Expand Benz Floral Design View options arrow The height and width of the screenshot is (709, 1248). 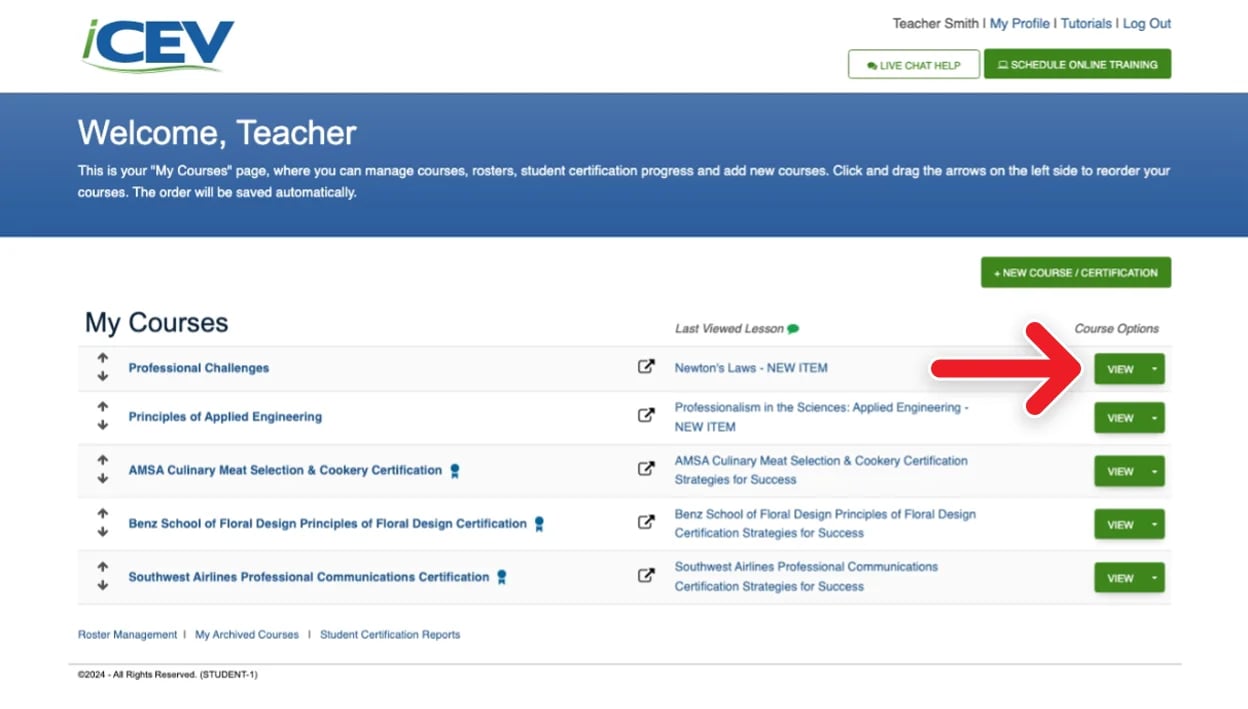click(x=1154, y=524)
